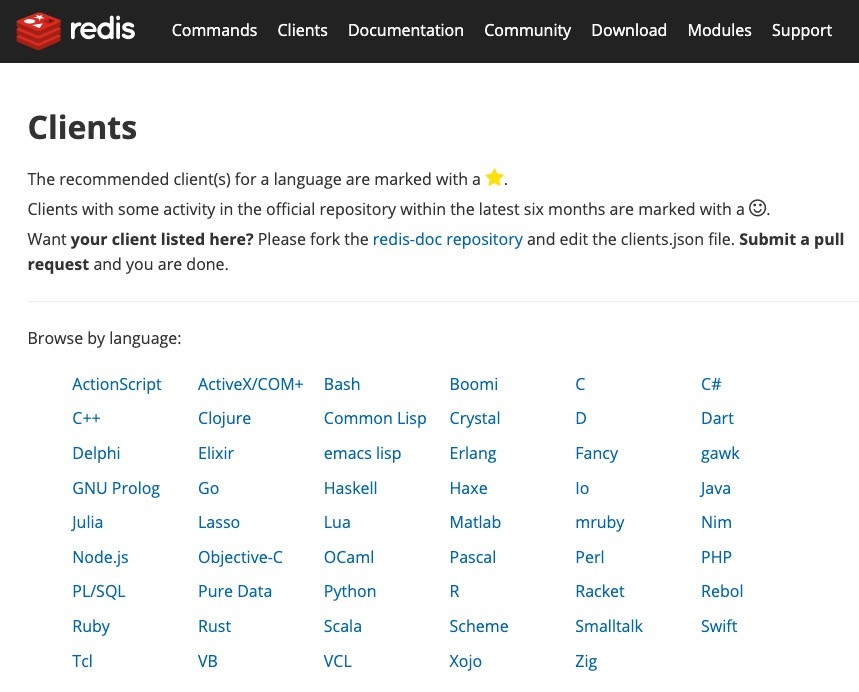Open the Download page from nav
This screenshot has width=859, height=692.
pos(629,30)
